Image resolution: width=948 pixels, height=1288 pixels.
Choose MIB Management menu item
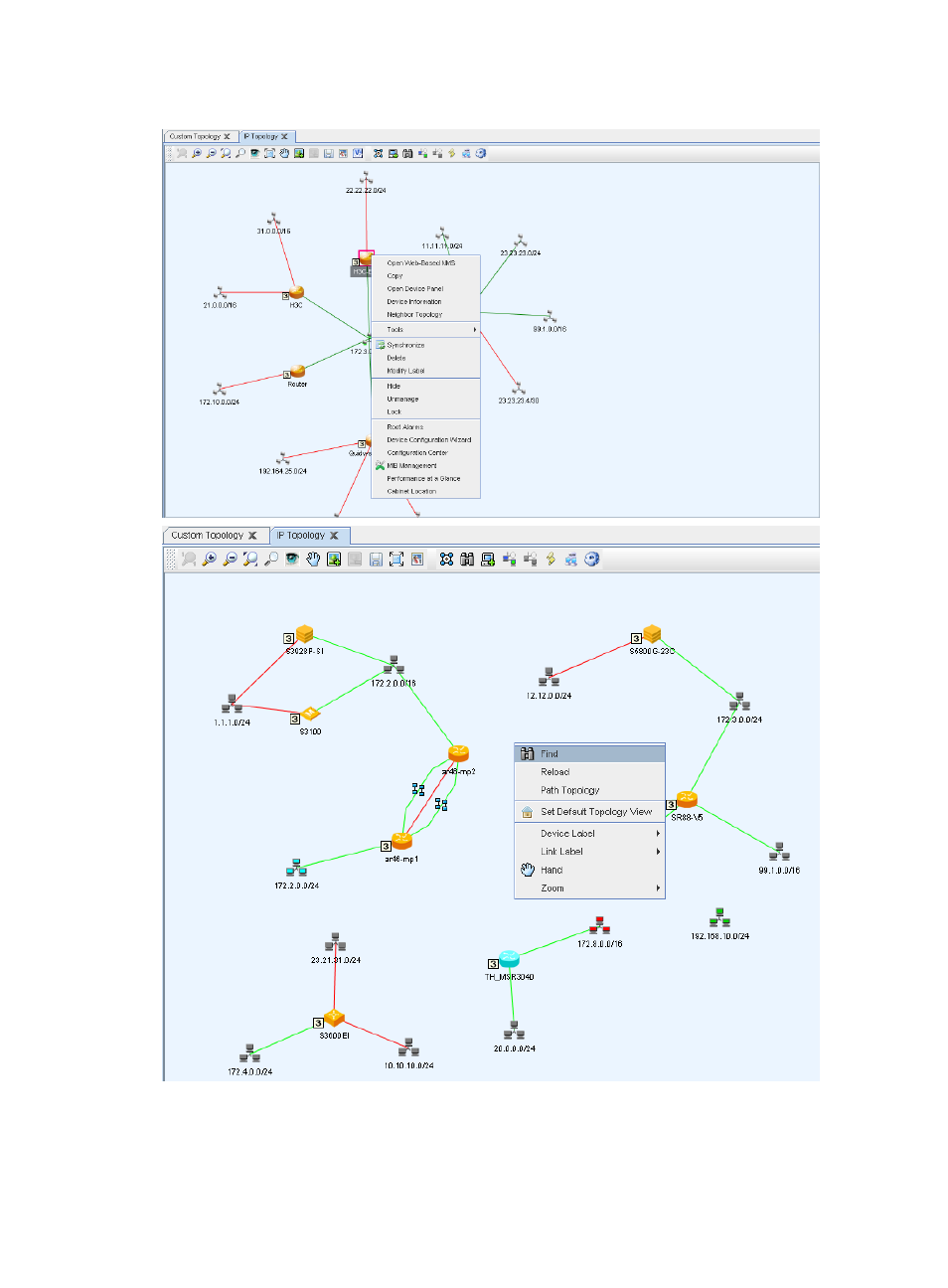click(x=426, y=466)
